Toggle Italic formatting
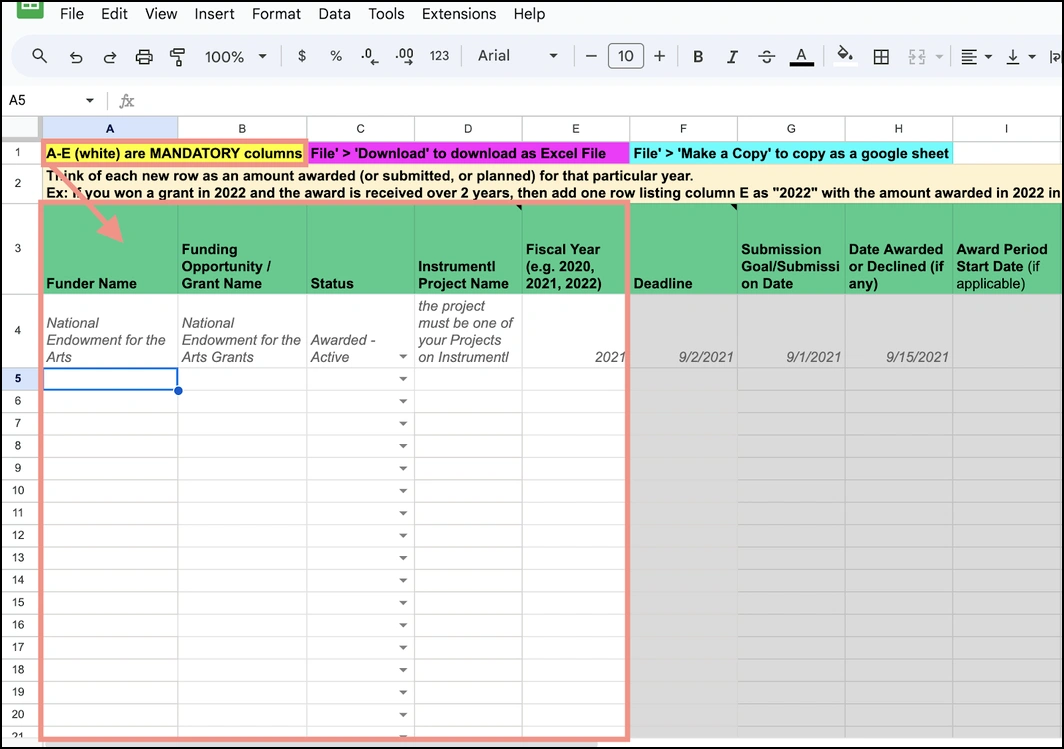The image size is (1064, 749). (732, 57)
